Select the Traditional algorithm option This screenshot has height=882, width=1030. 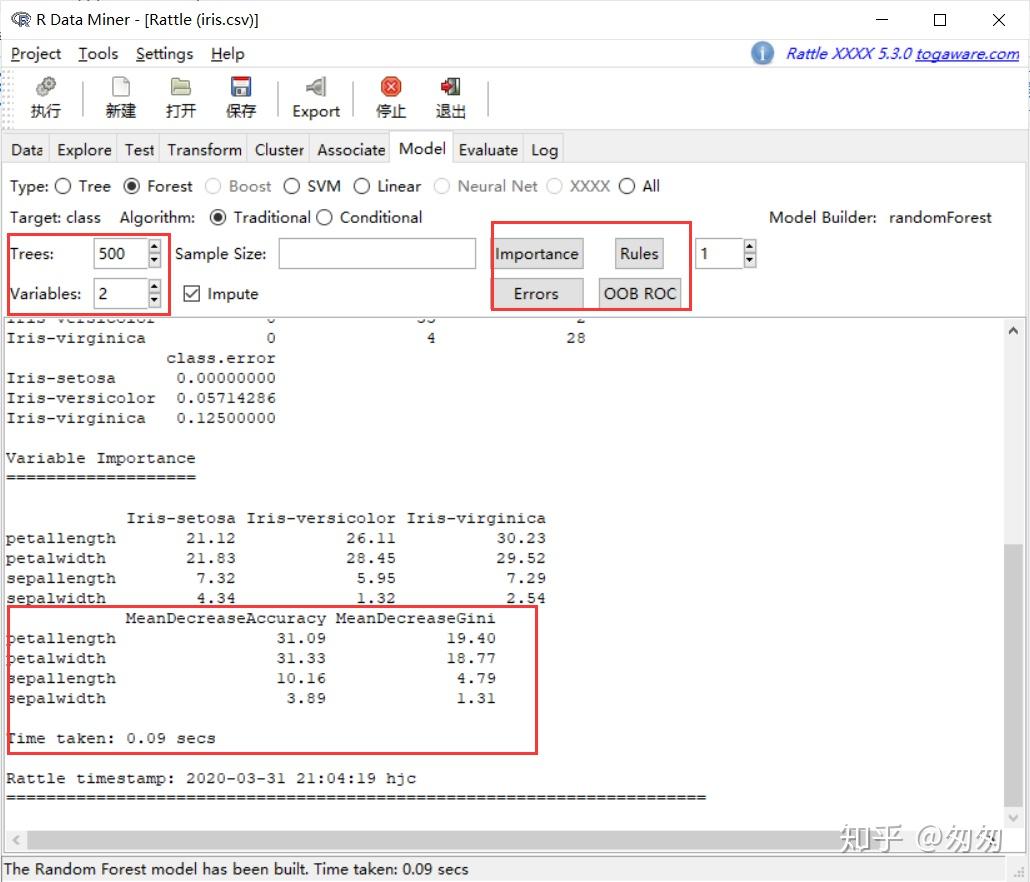tap(218, 217)
